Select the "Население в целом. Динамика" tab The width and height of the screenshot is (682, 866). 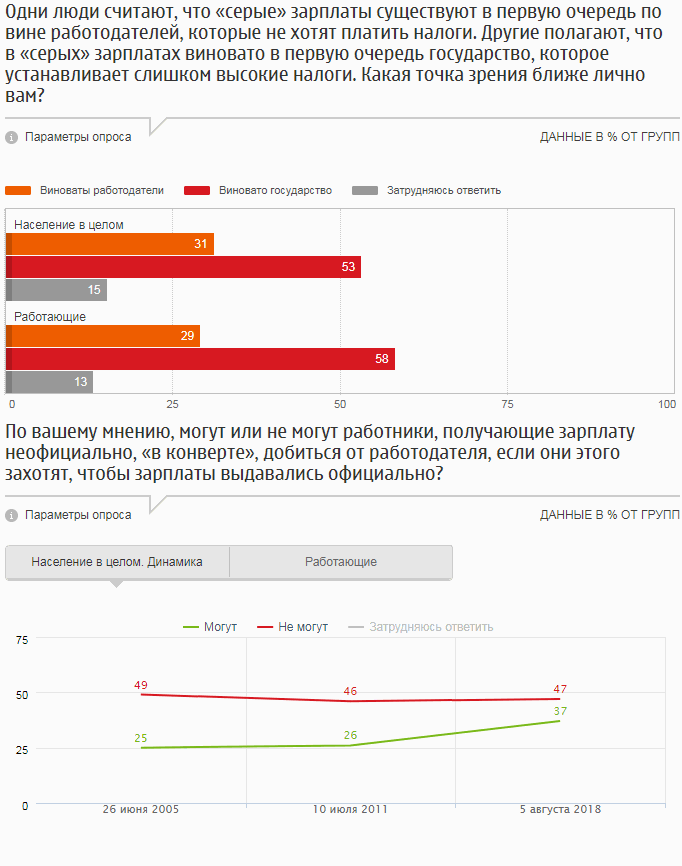coord(117,562)
